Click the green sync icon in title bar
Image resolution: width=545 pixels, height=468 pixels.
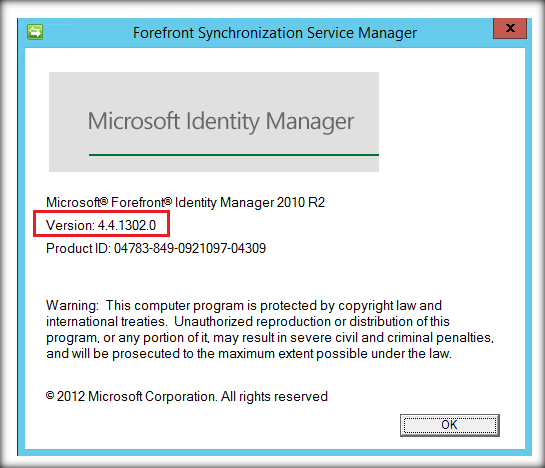point(35,32)
